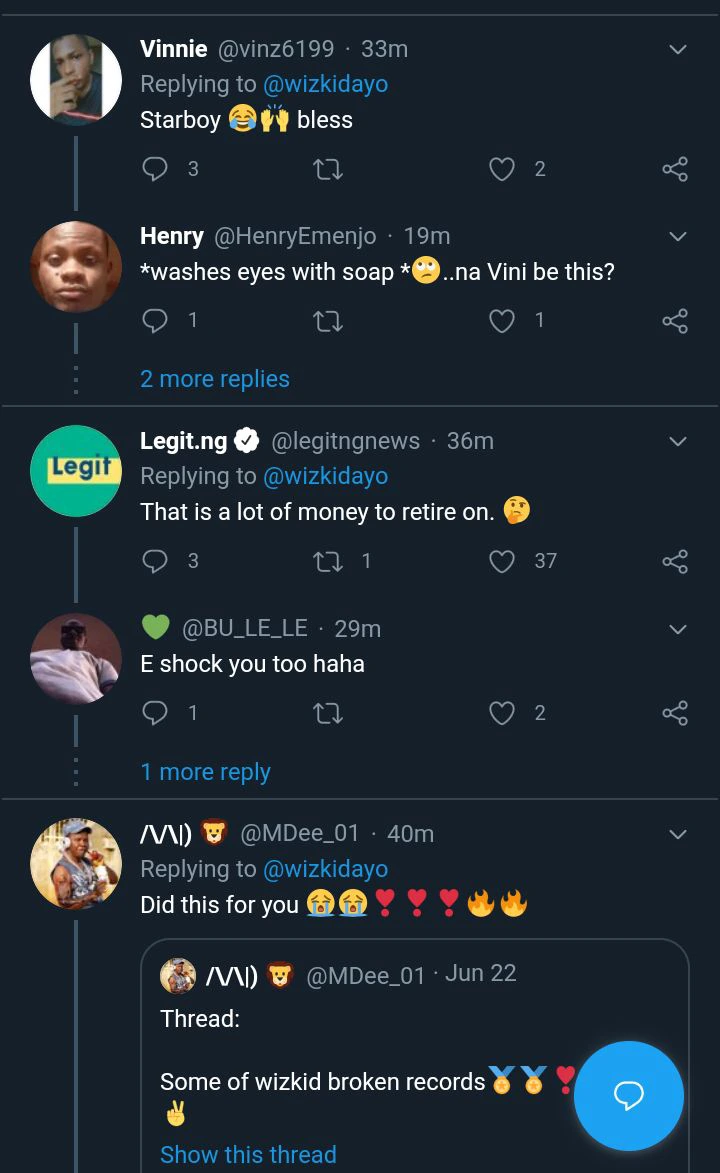Retweet the Legit.ng tweet
Image resolution: width=720 pixels, height=1173 pixels.
pyautogui.click(x=328, y=561)
